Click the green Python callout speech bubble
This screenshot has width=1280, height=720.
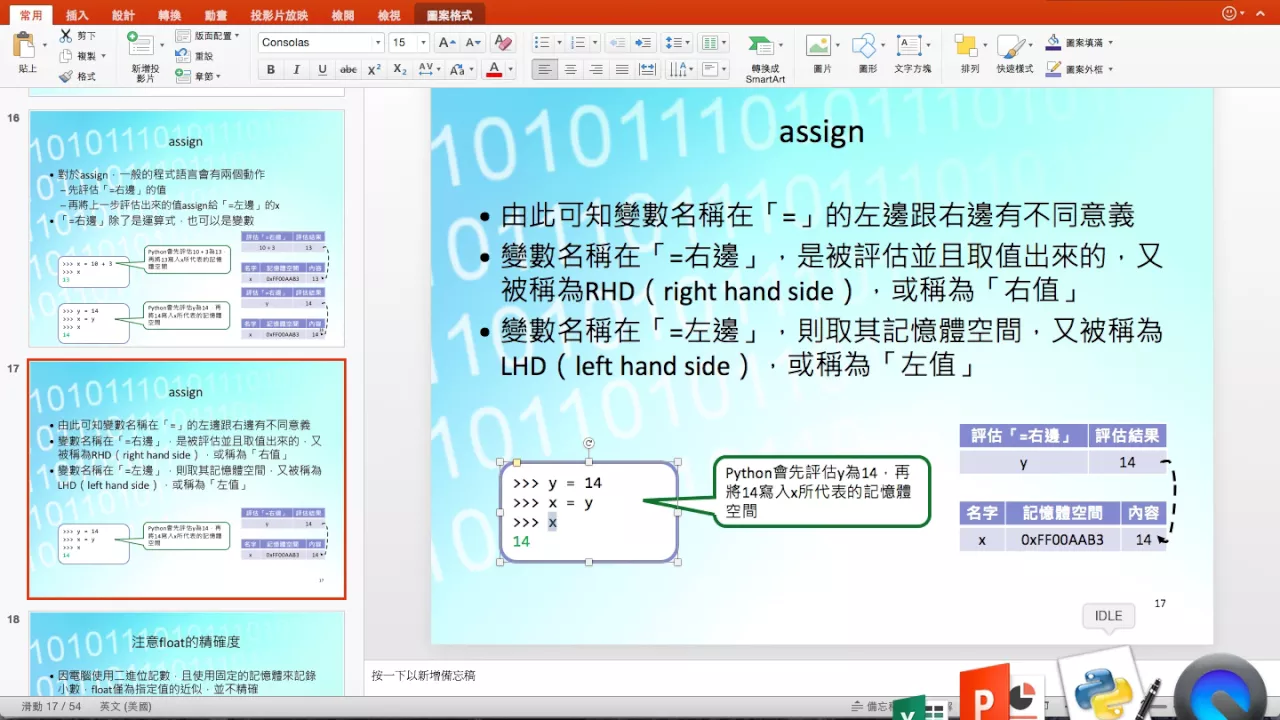[x=821, y=491]
